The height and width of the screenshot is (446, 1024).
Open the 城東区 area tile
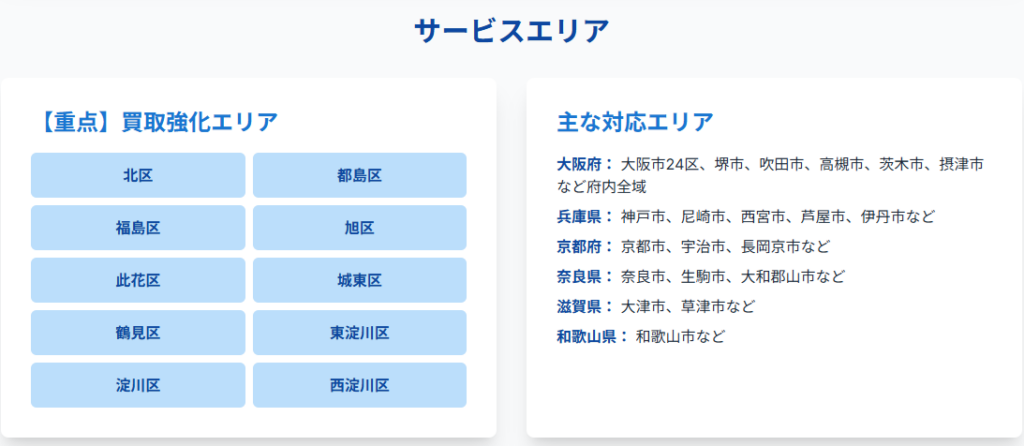click(359, 280)
